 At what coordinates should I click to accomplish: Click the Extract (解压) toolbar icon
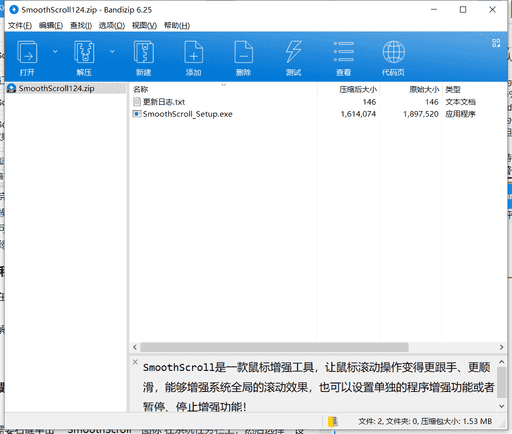click(x=84, y=52)
